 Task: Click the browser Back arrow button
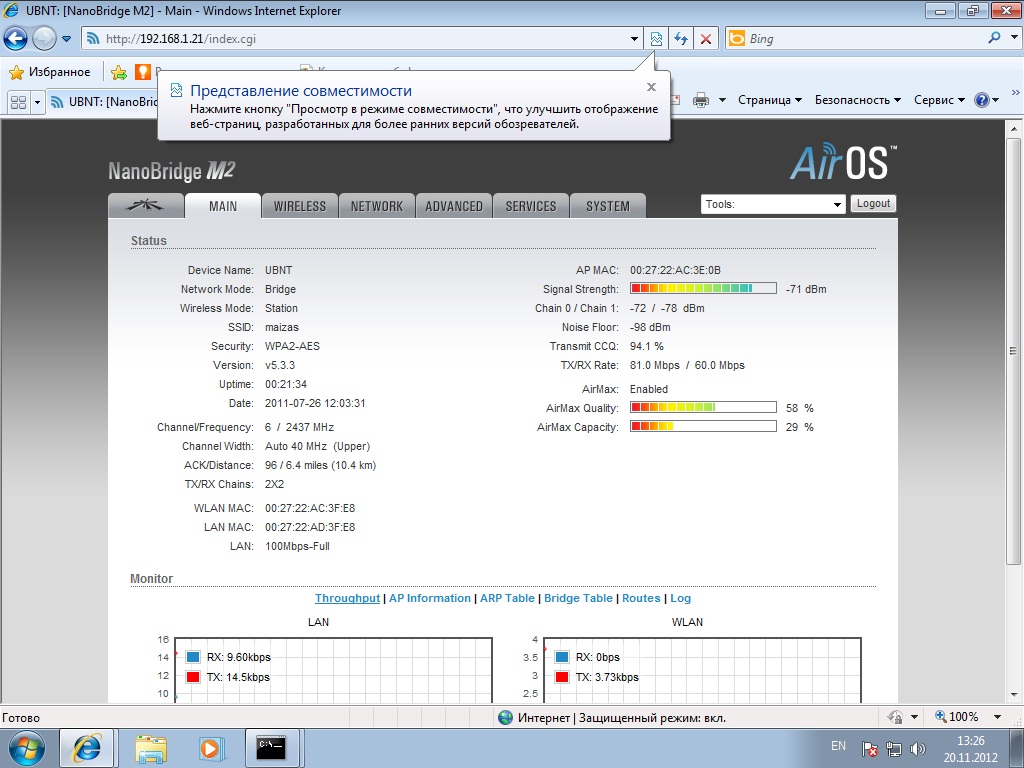point(16,39)
